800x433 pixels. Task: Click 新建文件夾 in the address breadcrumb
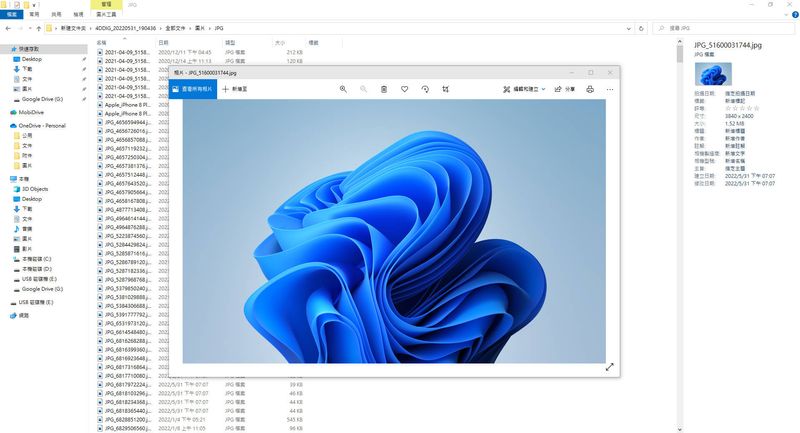73,29
